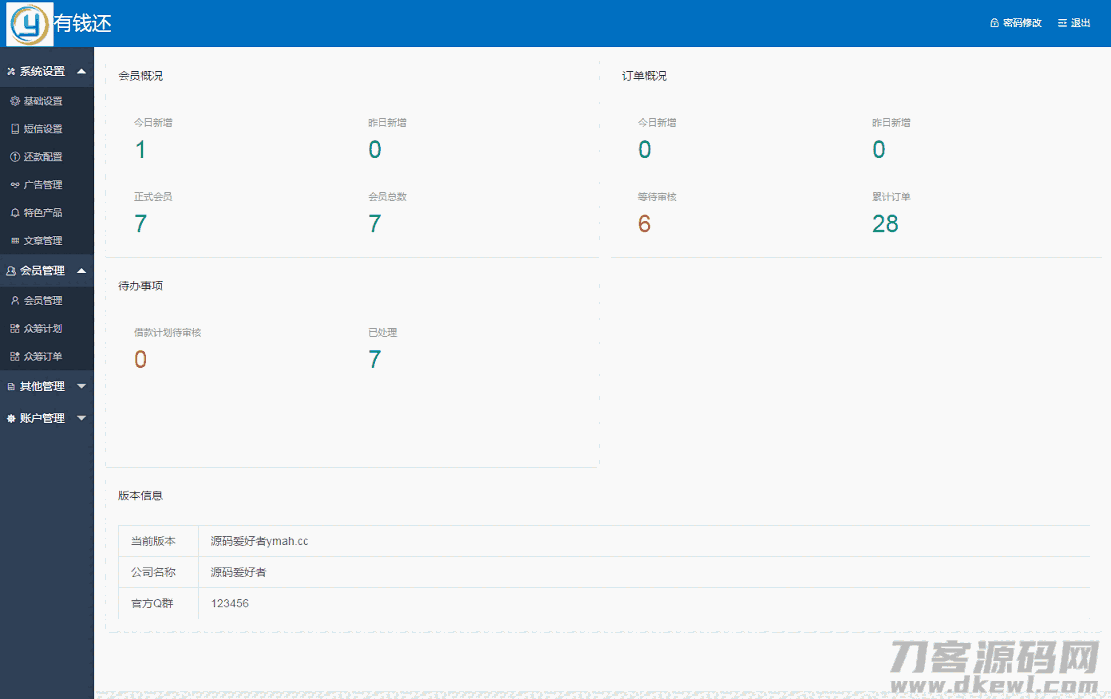Viewport: 1111px width, 699px height.
Task: Expand the 账户管理 section arrow
Action: tap(81, 418)
